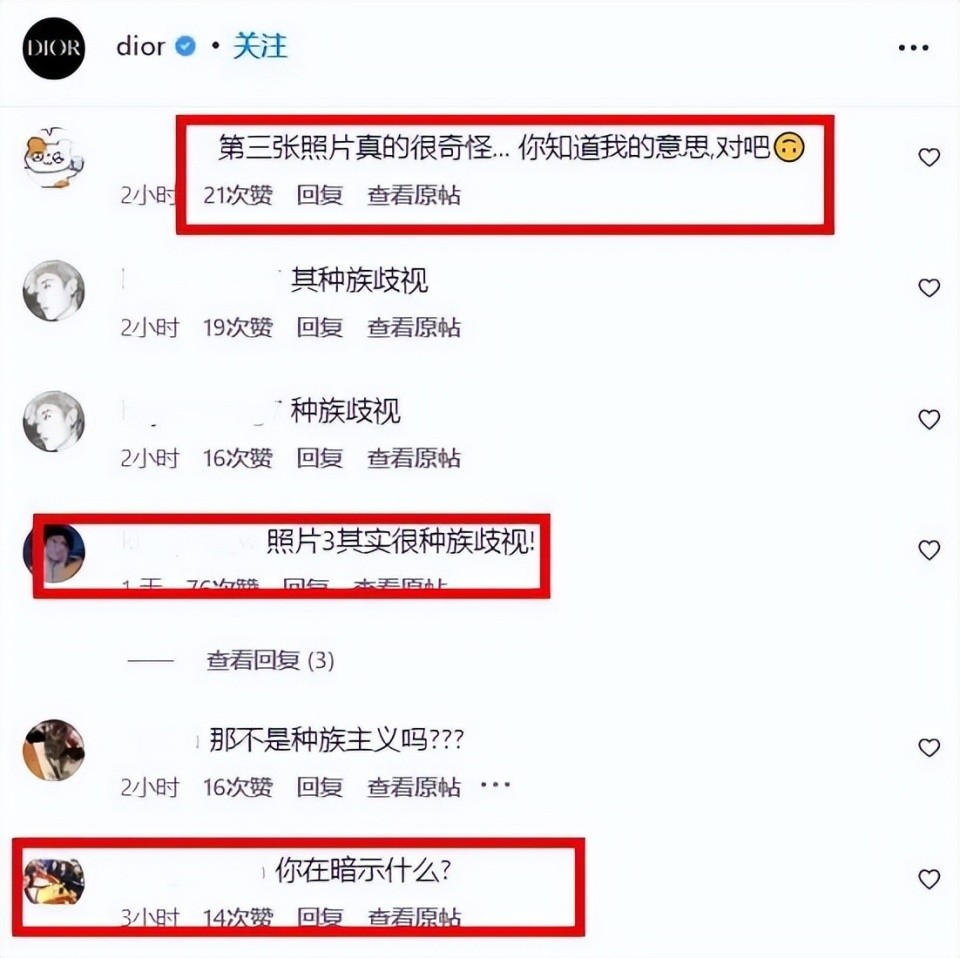Like the 你在暗示什么? comment
Image resolution: width=960 pixels, height=958 pixels.
929,879
